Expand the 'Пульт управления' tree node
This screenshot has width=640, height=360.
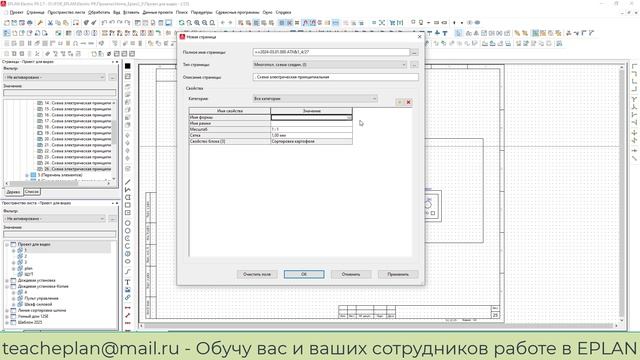(x=13, y=298)
